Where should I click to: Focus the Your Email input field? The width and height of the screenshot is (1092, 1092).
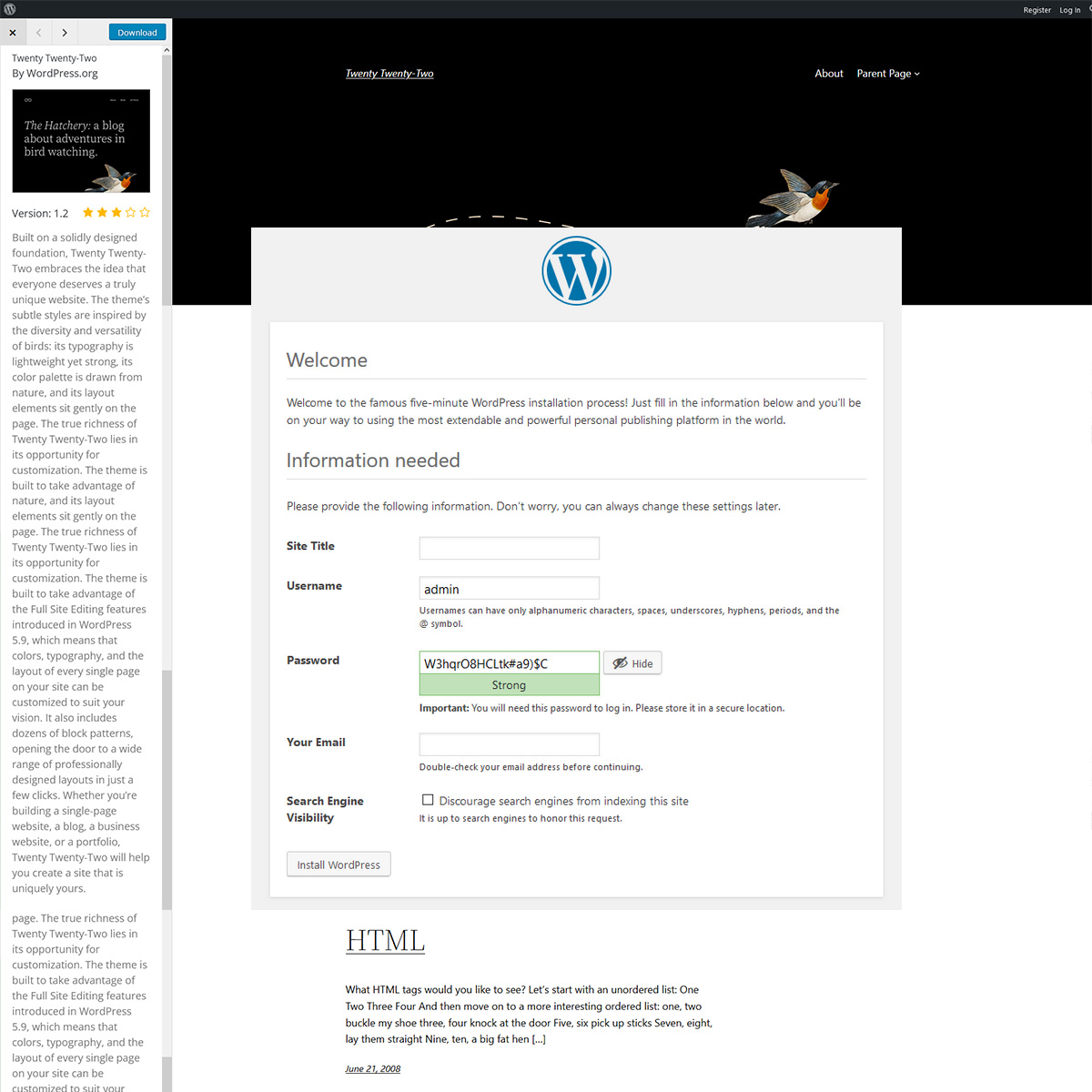click(509, 744)
